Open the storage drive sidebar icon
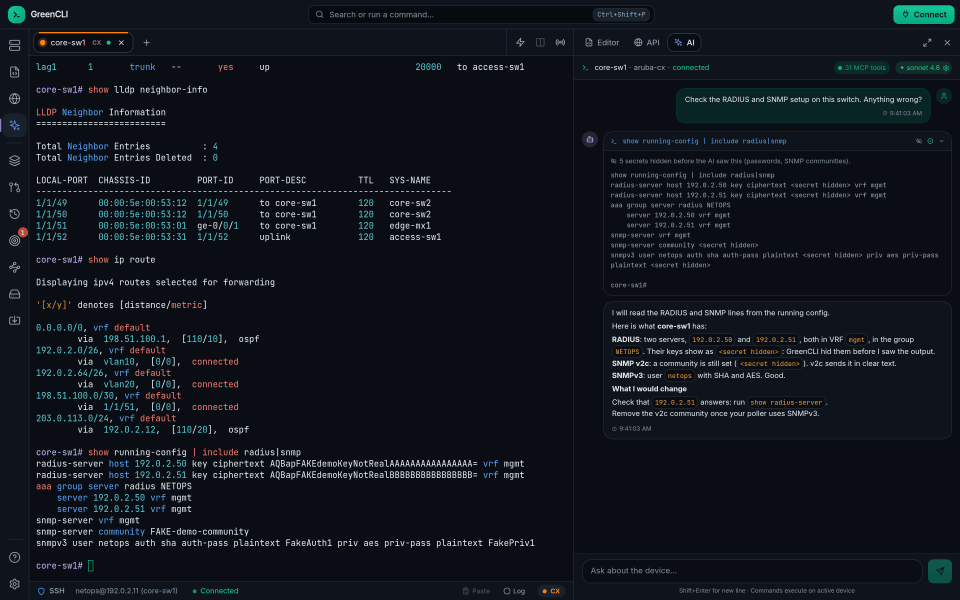This screenshot has height=600, width=960. pos(15,294)
